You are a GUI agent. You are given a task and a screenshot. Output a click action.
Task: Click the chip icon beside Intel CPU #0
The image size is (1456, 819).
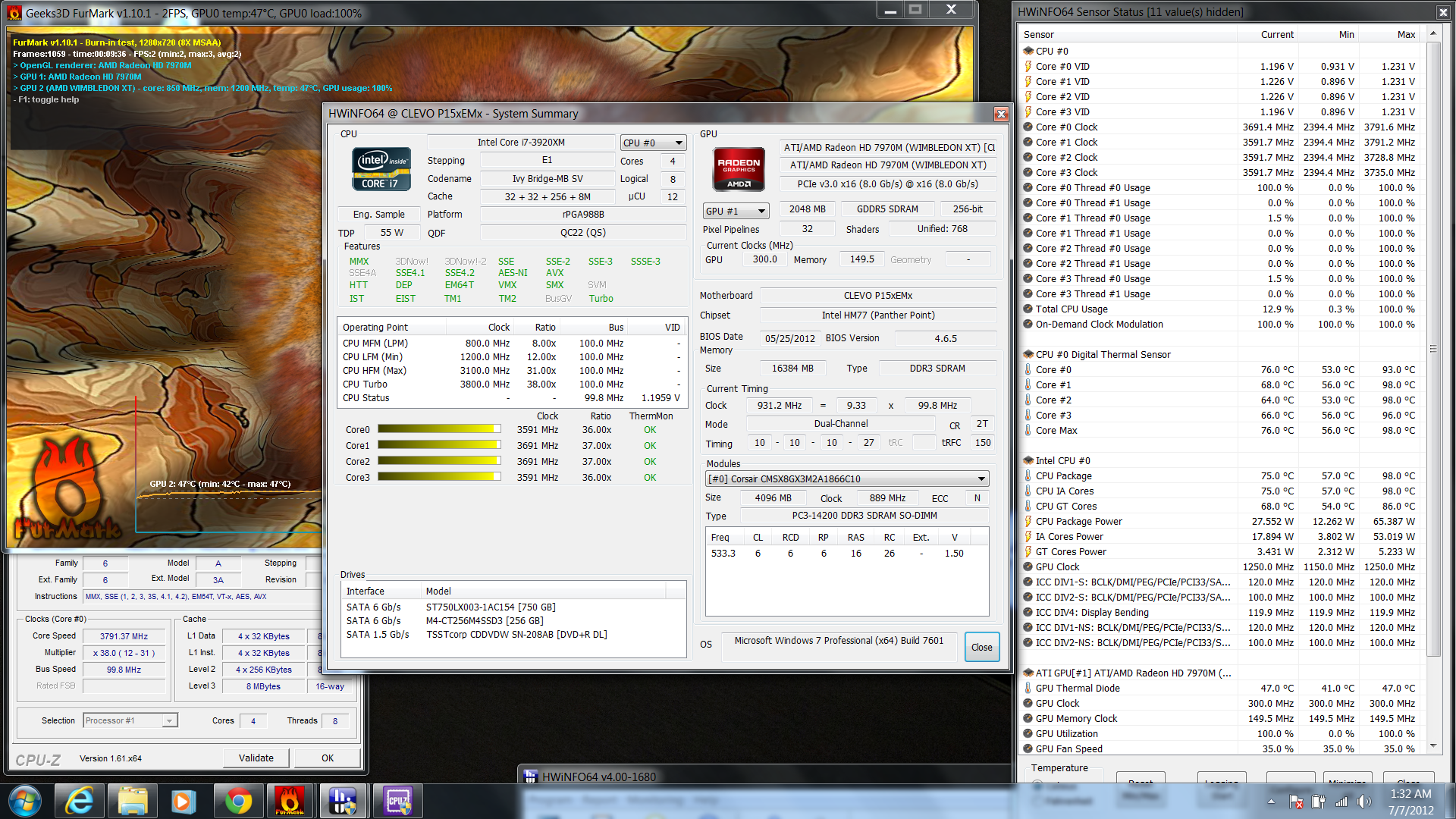1028,460
